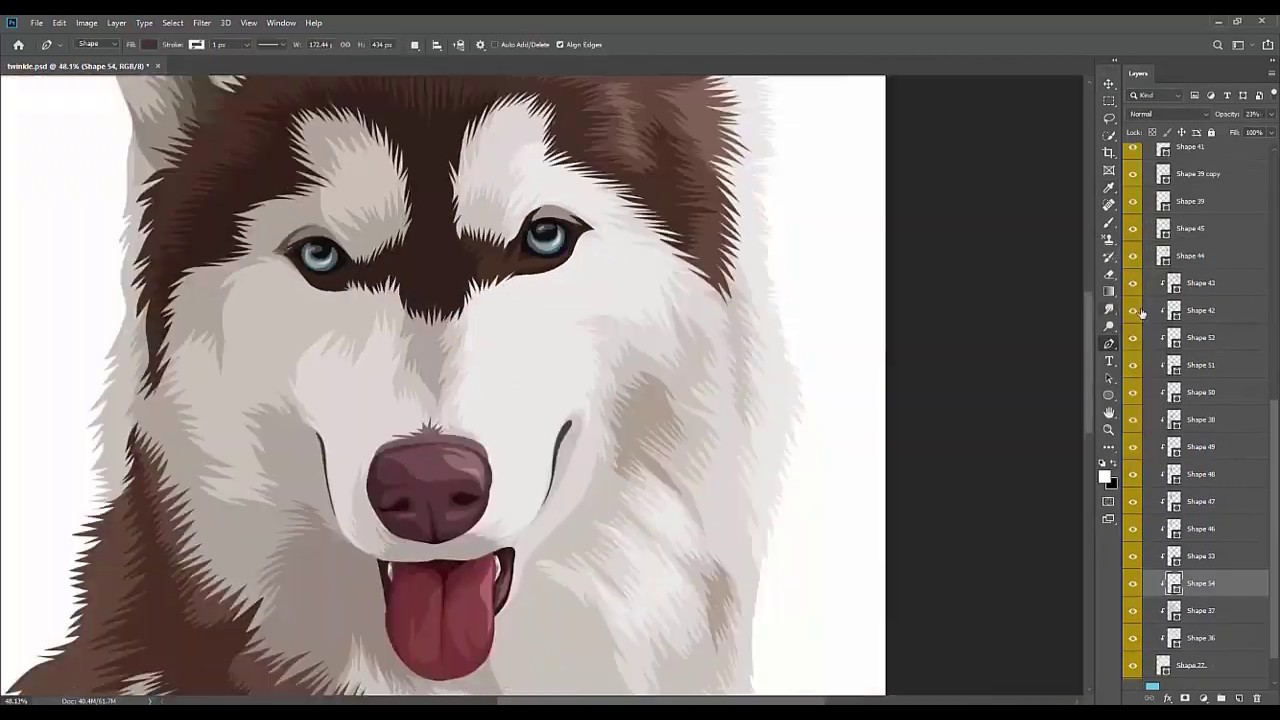Select the Pen tool in toolbox
Image resolution: width=1280 pixels, height=720 pixels.
click(1109, 344)
